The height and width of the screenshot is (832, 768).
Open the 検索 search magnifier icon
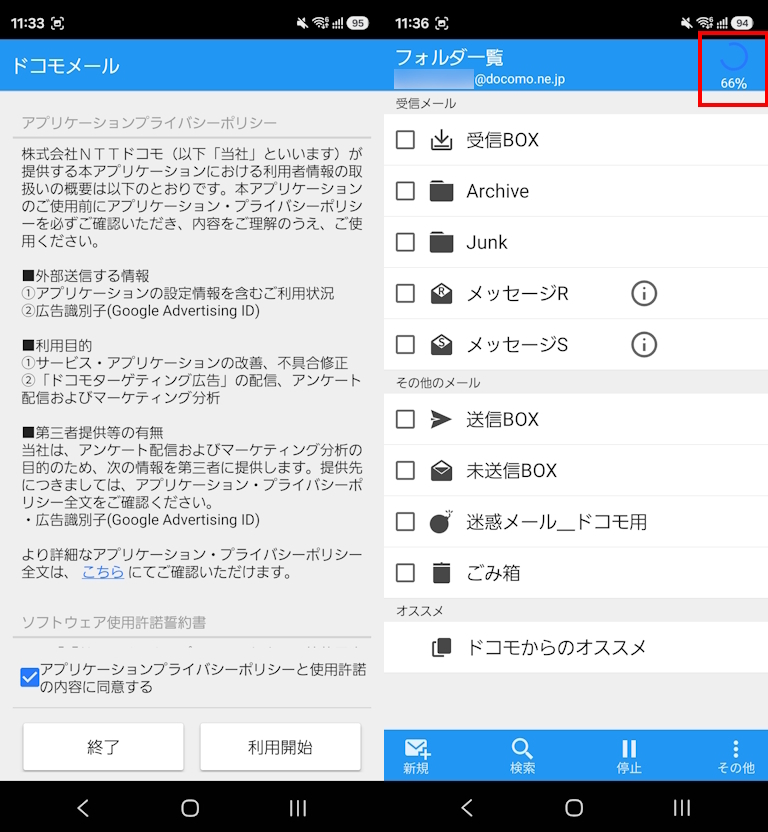pyautogui.click(x=522, y=749)
